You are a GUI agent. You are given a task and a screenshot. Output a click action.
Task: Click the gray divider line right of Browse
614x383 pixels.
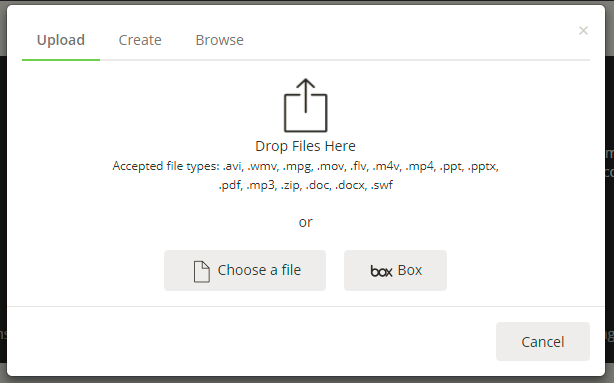[415, 60]
